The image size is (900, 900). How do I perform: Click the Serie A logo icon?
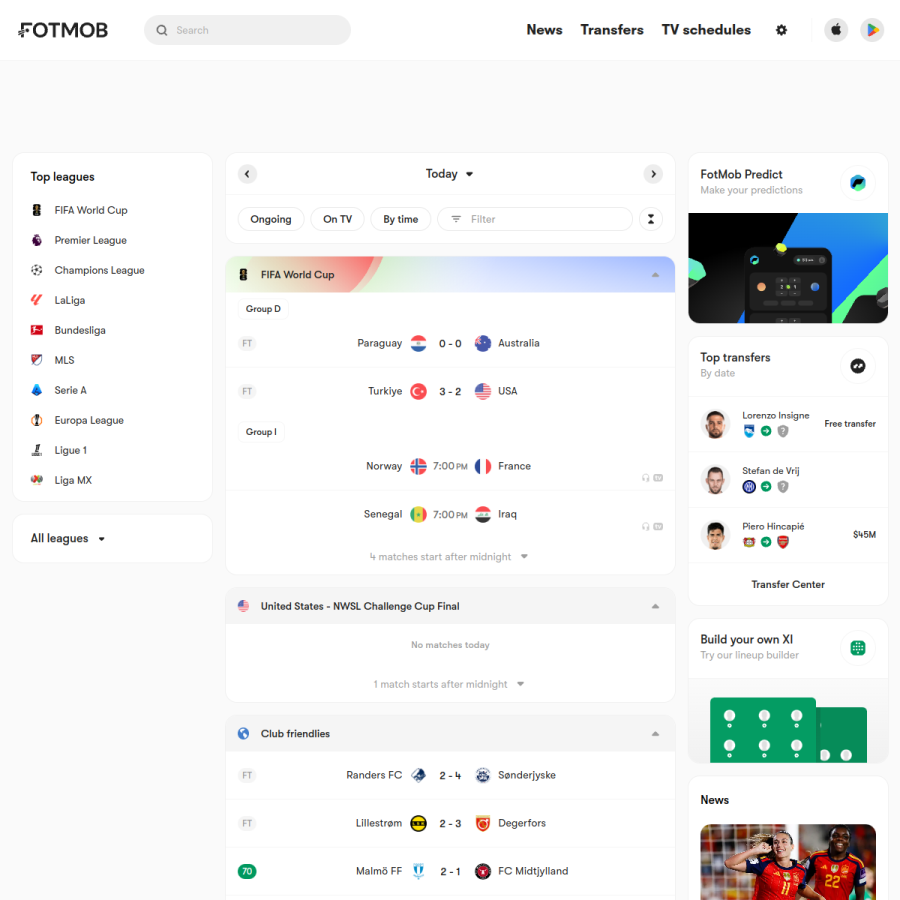coord(37,390)
